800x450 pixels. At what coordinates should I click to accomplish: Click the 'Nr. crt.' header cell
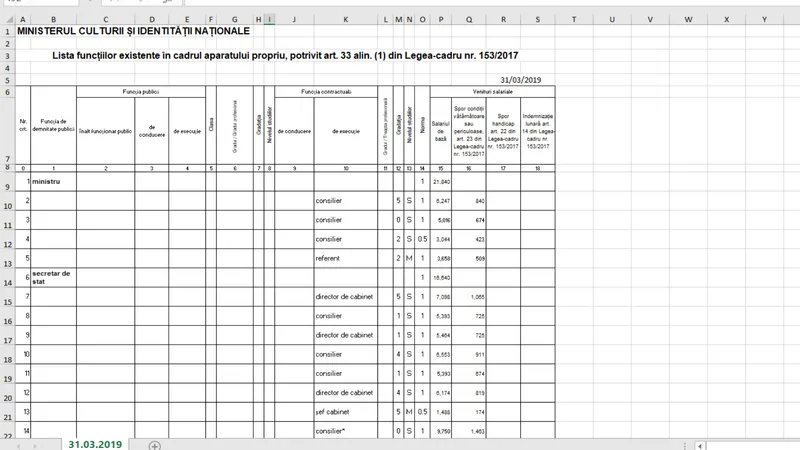(x=23, y=126)
